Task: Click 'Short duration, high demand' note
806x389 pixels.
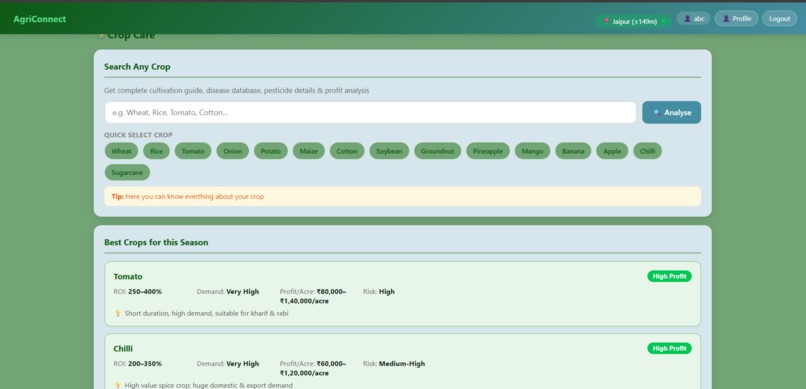Action: 206,313
